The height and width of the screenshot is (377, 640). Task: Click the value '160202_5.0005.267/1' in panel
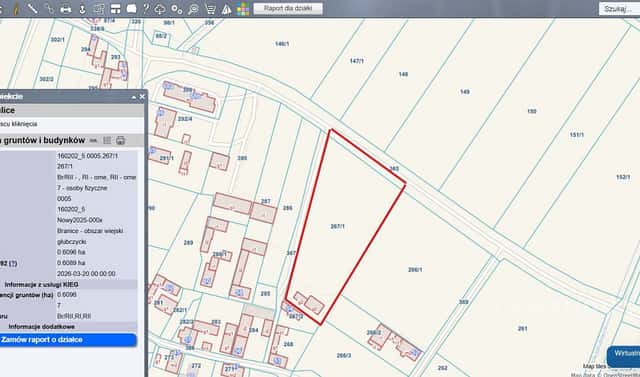[88, 156]
